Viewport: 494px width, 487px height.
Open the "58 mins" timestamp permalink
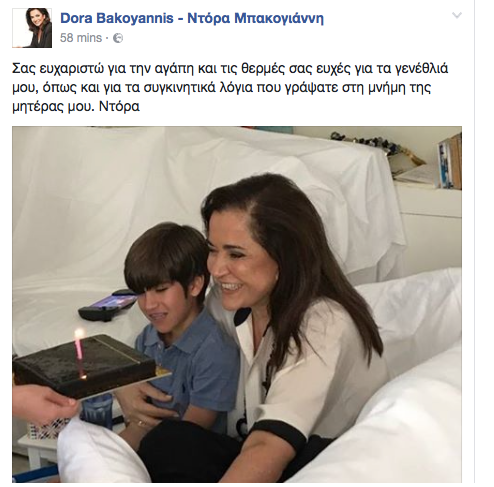point(81,38)
